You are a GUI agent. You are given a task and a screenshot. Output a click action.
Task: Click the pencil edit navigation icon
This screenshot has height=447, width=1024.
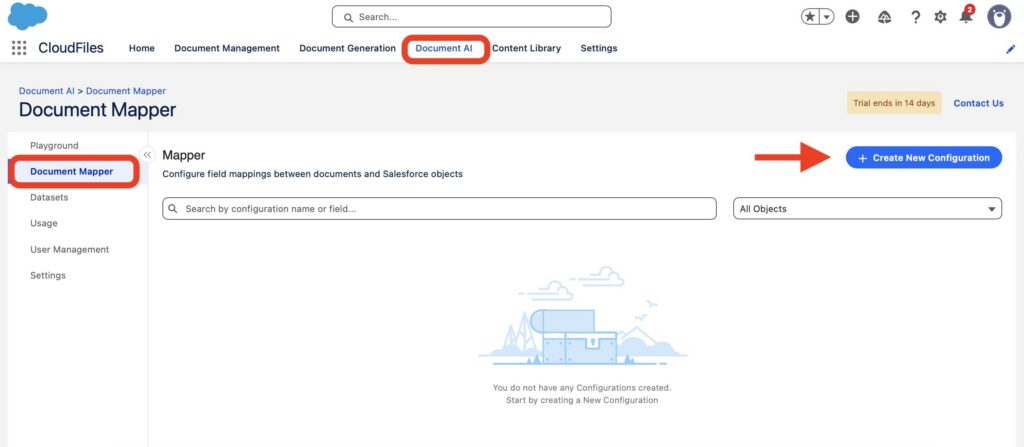coord(1010,49)
